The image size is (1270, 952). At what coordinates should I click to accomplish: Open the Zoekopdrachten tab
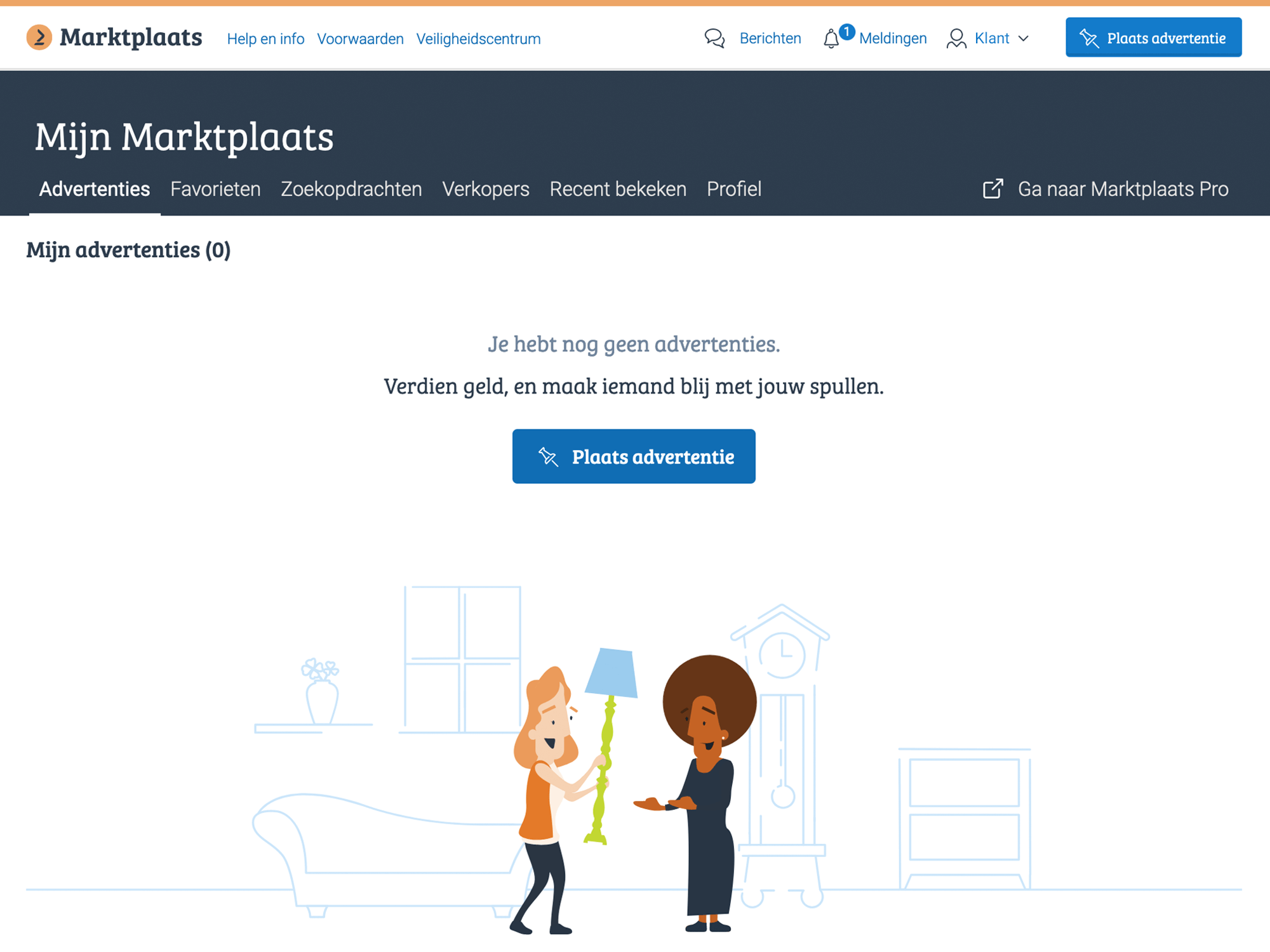pyautogui.click(x=351, y=189)
